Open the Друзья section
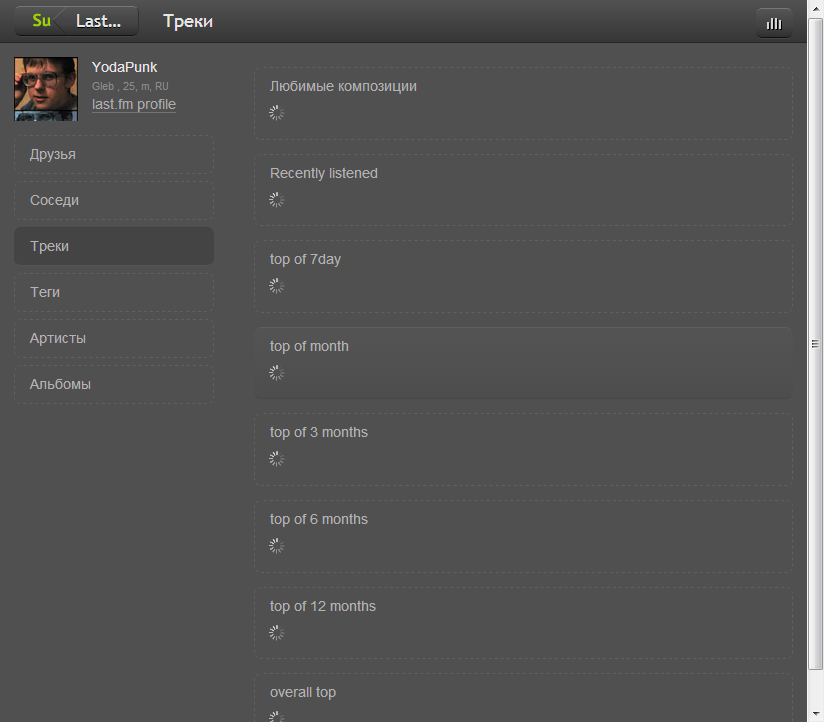The image size is (824, 722). [114, 154]
